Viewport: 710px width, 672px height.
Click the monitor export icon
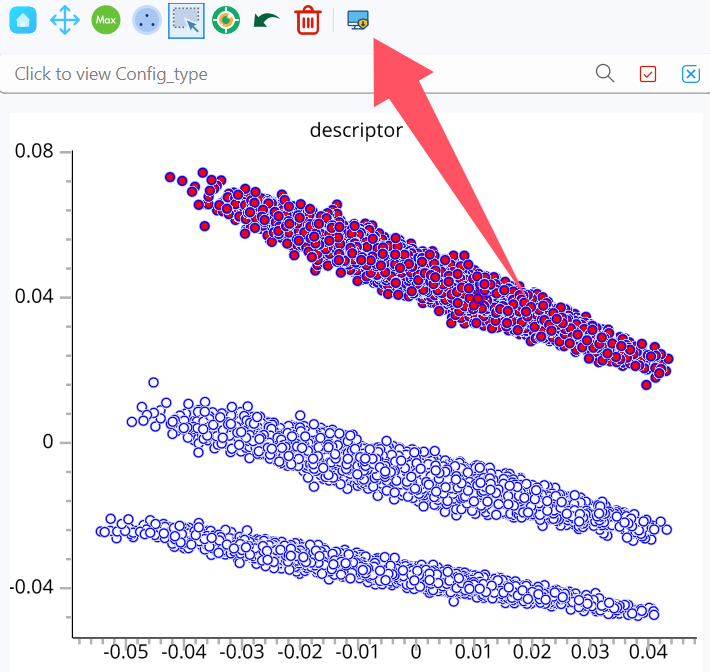358,20
